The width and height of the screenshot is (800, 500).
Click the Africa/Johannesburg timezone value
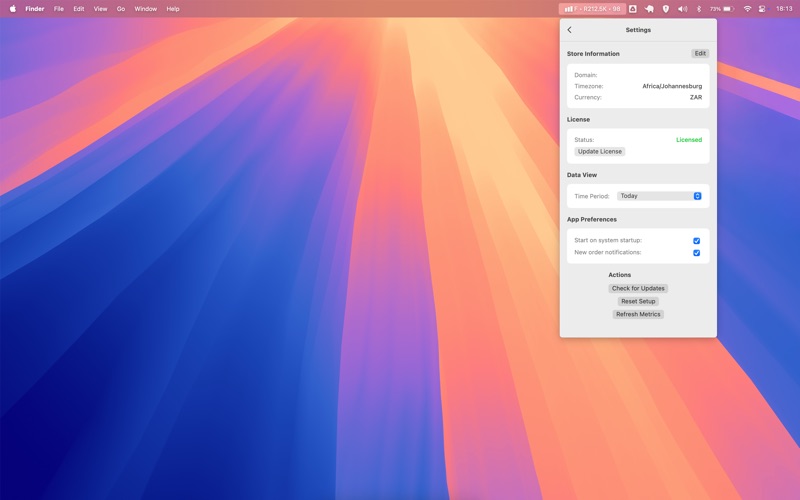672,86
